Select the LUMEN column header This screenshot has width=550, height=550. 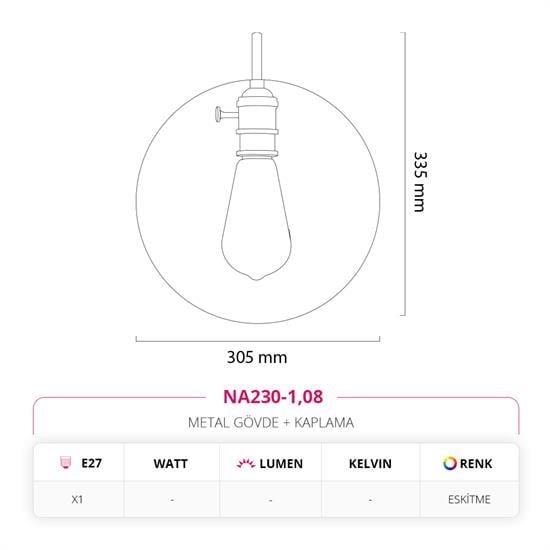[281, 464]
